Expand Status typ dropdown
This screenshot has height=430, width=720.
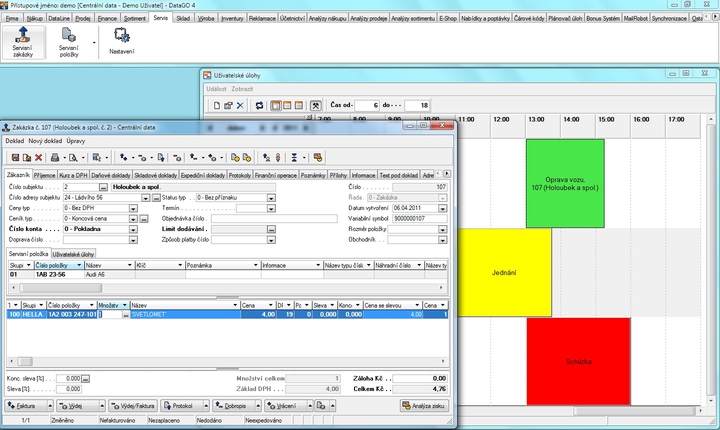pos(271,198)
